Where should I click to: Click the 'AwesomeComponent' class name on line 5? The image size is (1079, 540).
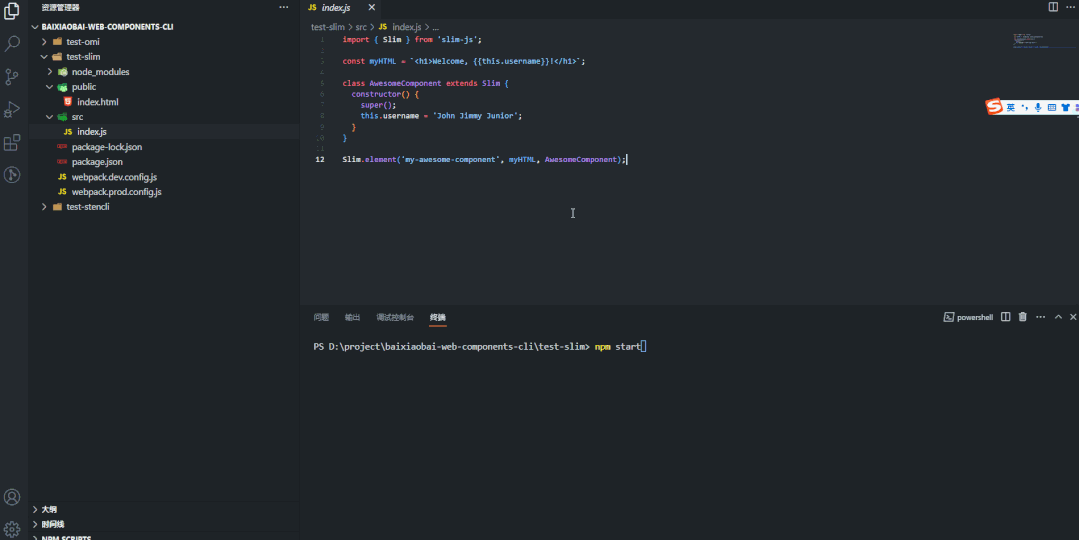click(405, 83)
